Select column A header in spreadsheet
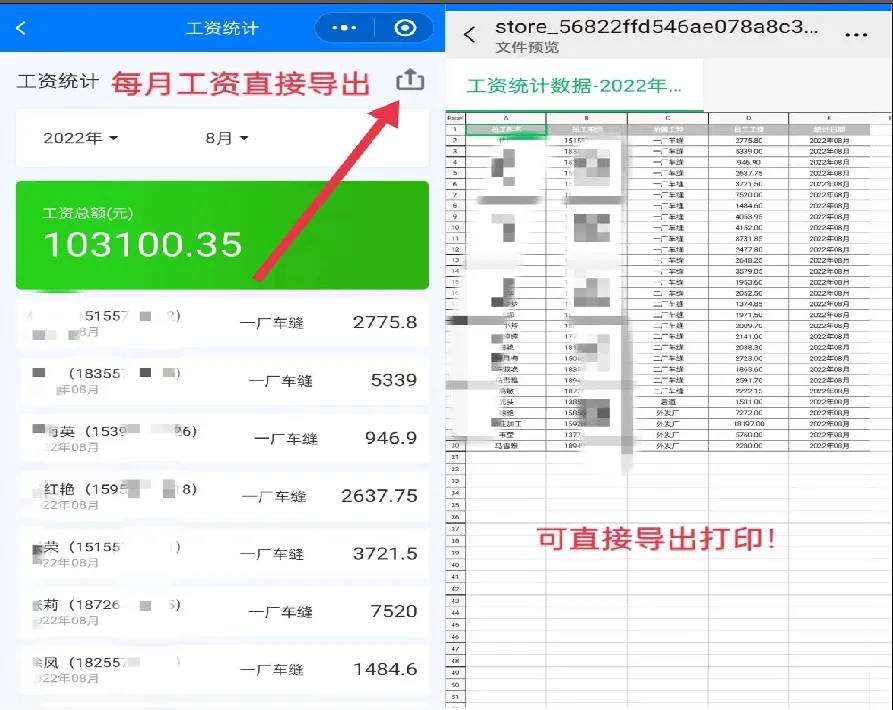The width and height of the screenshot is (893, 710). pos(506,118)
